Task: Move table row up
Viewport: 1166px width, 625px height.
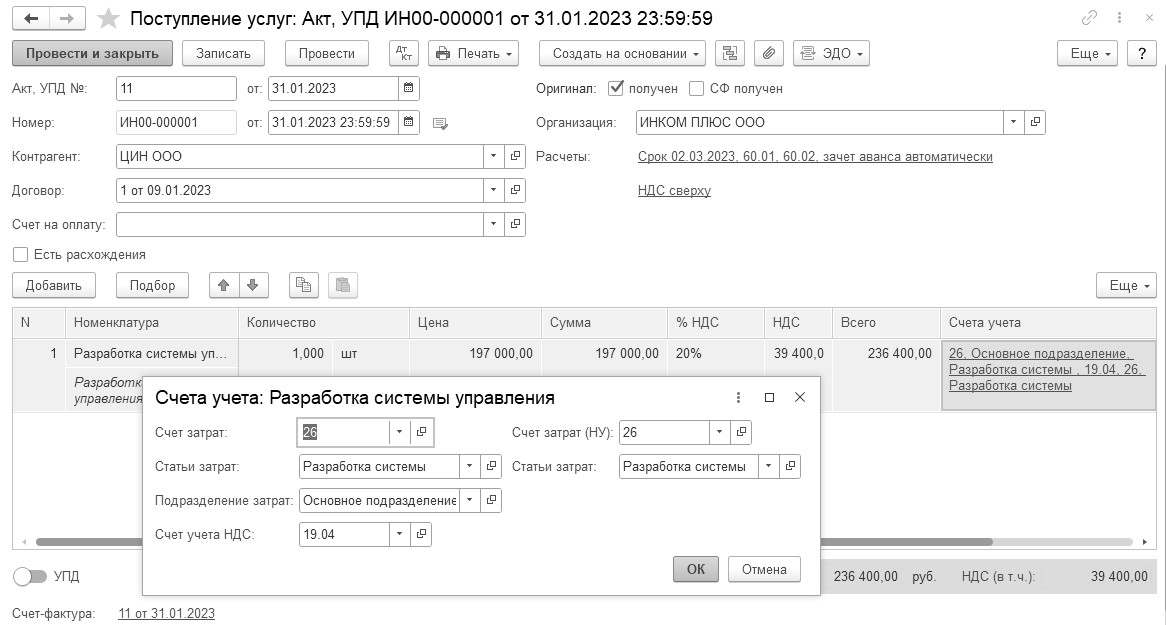Action: [224, 285]
